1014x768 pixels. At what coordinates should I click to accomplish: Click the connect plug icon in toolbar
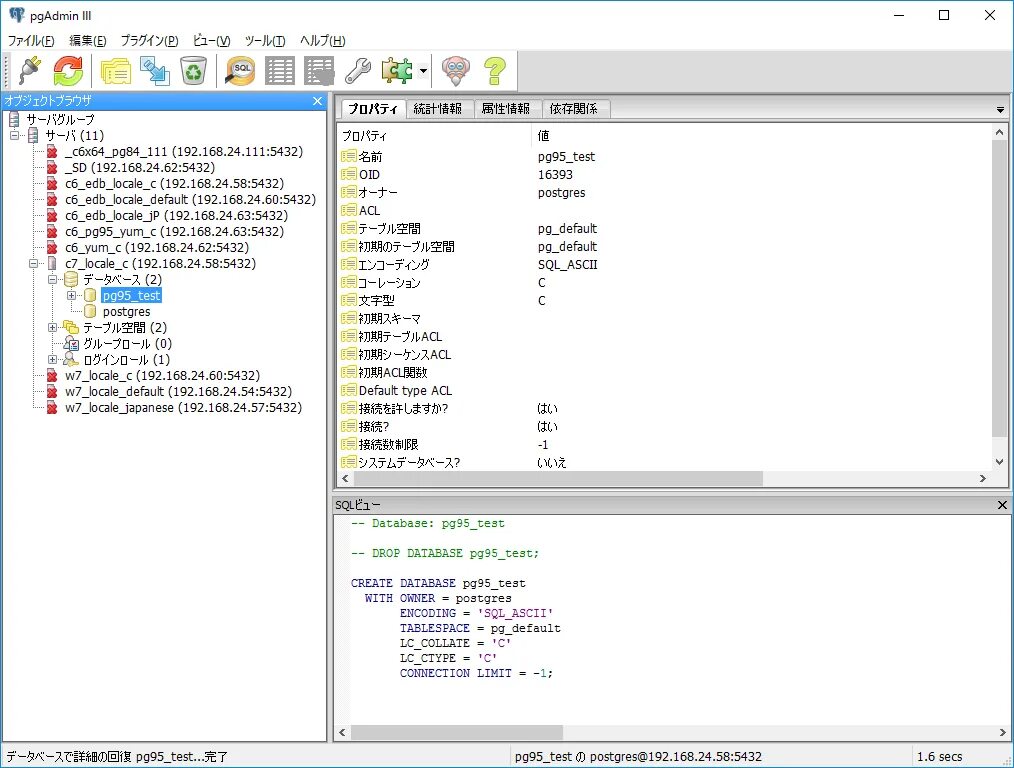coord(30,70)
